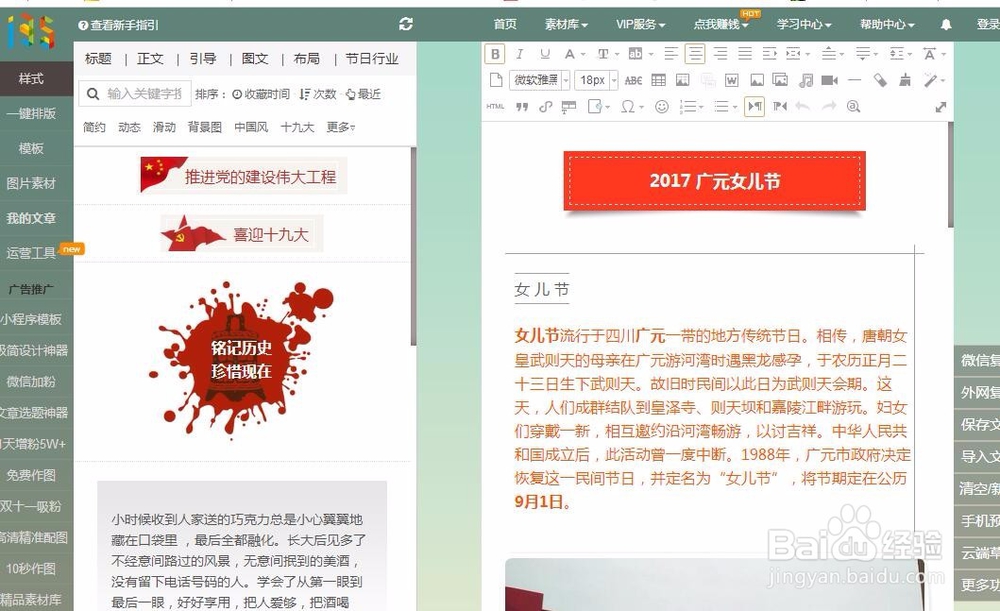
Task: Align text to the left
Action: pyautogui.click(x=671, y=54)
